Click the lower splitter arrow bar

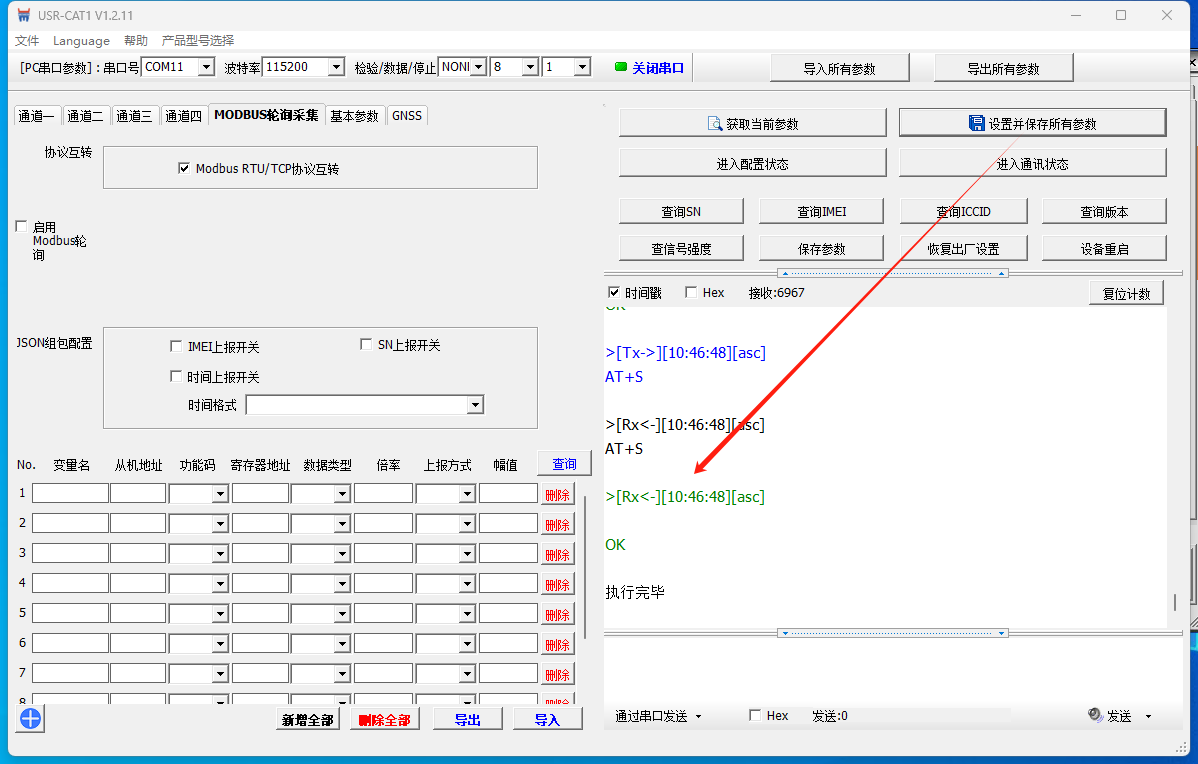892,633
